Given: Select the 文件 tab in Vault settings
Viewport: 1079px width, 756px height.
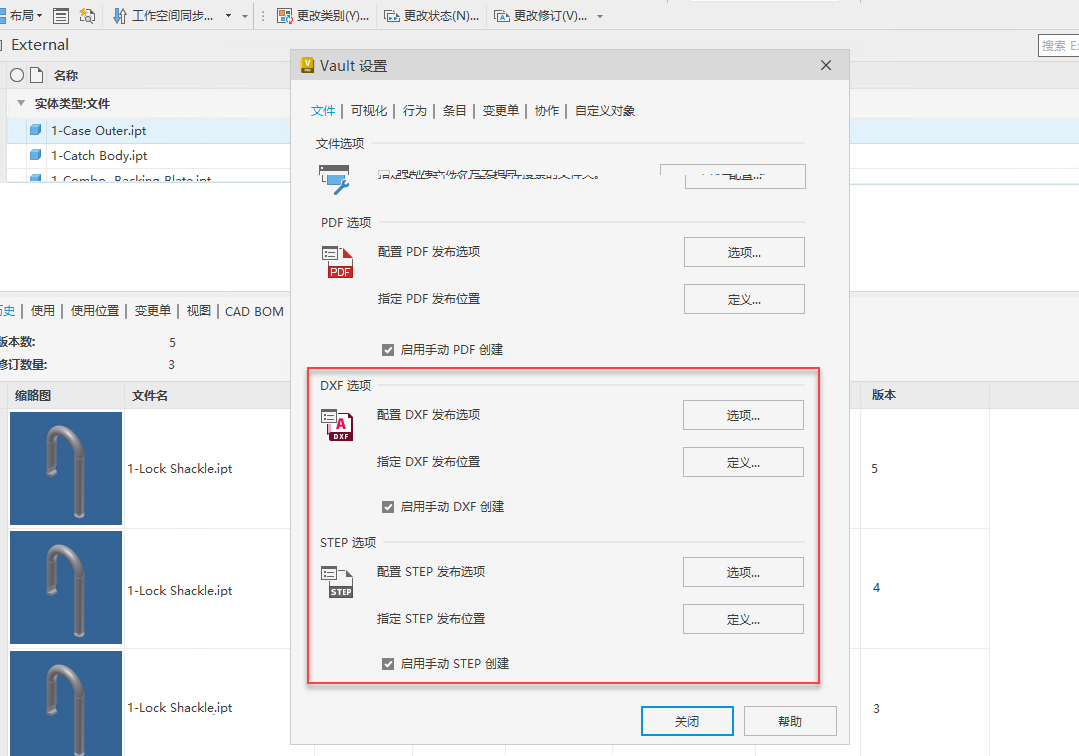Looking at the screenshot, I should [323, 111].
